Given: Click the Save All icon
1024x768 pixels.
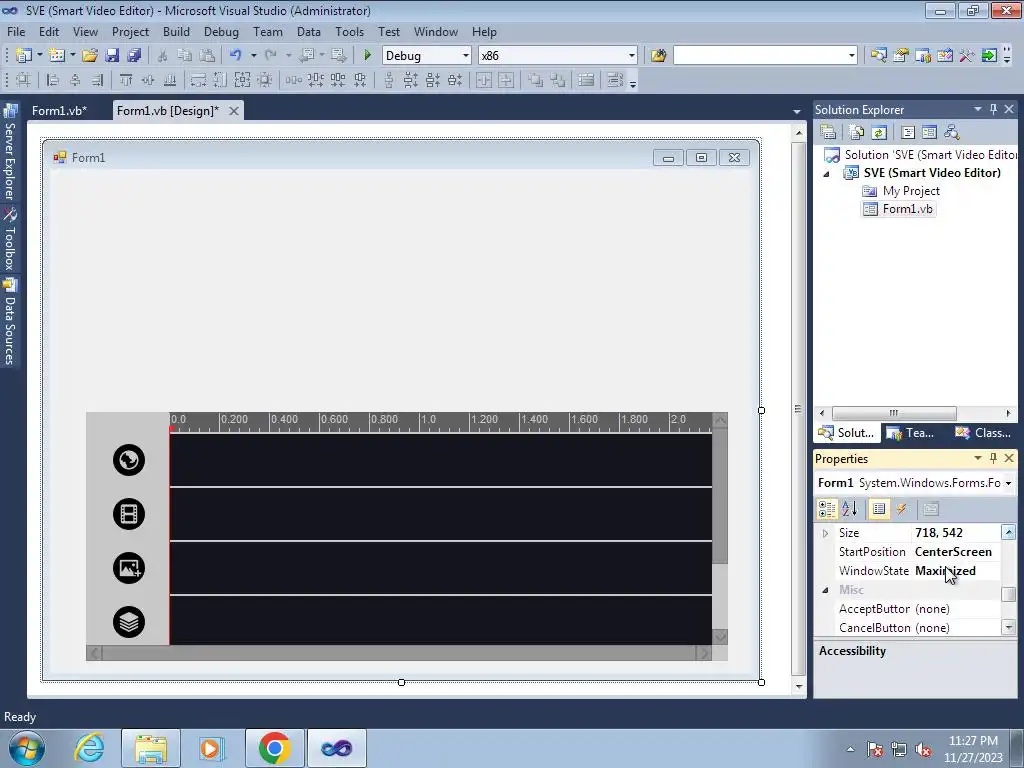Looking at the screenshot, I should (x=135, y=56).
